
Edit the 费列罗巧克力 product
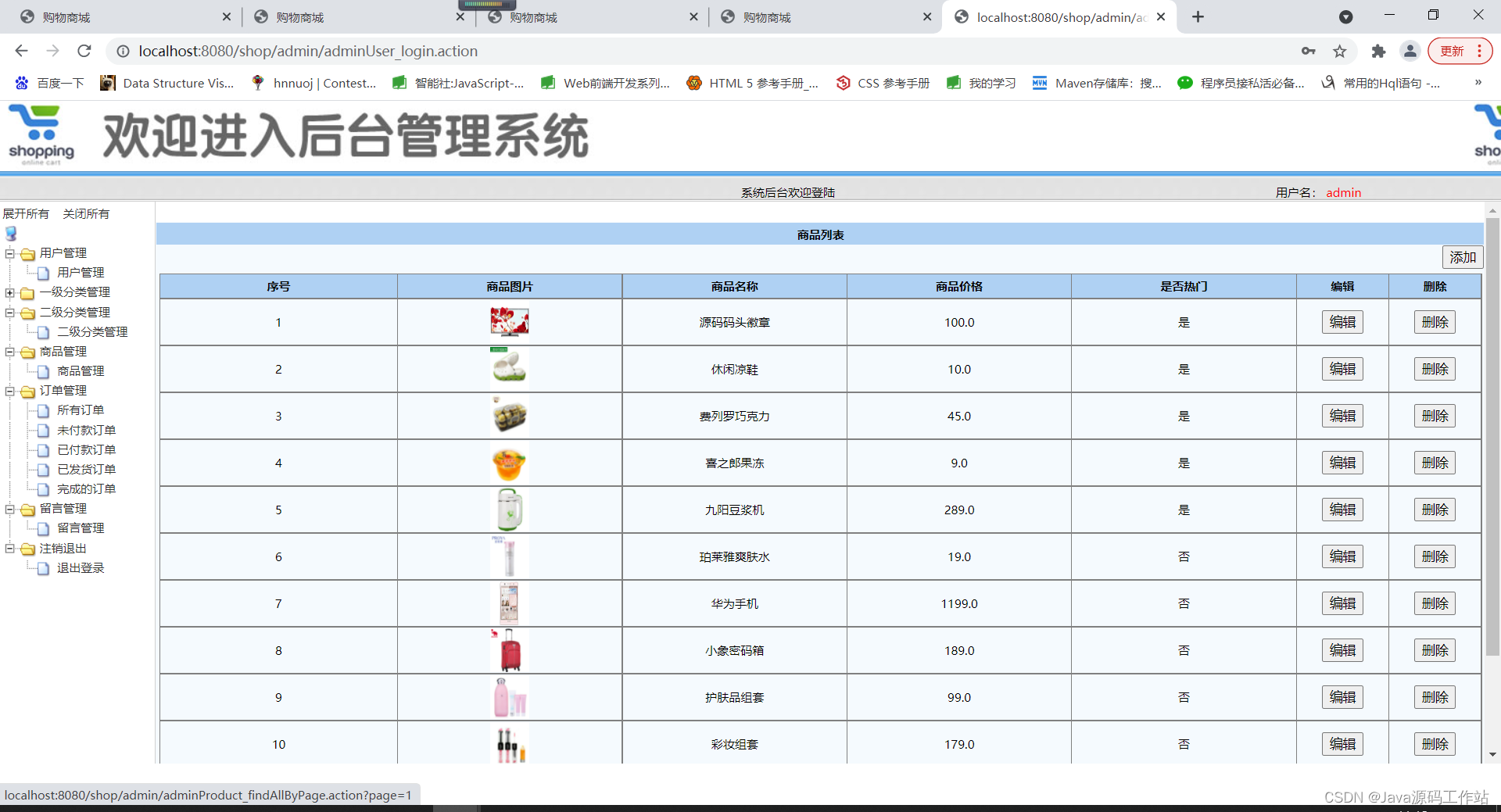(1342, 416)
